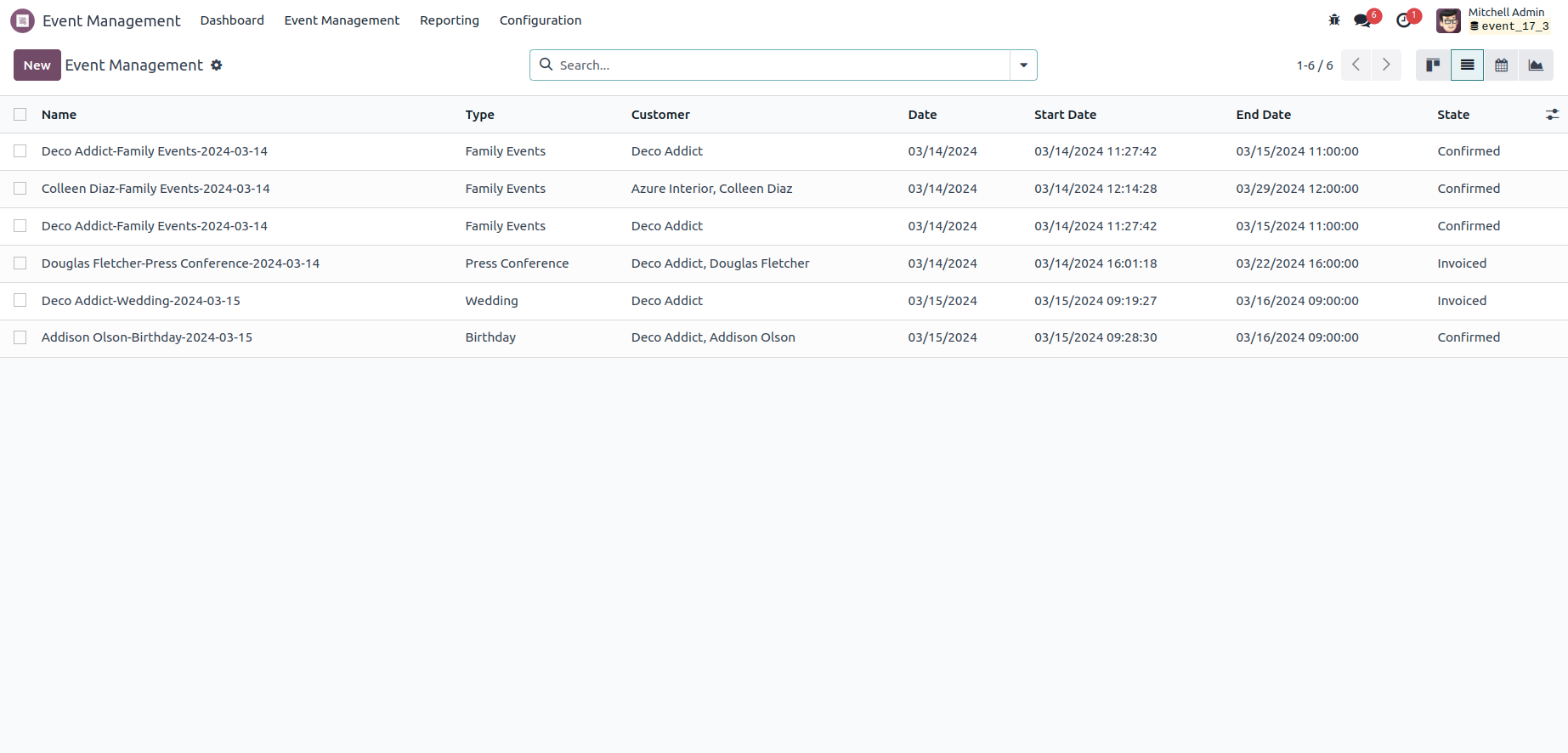Open optional columns settings toggle

(x=1552, y=115)
